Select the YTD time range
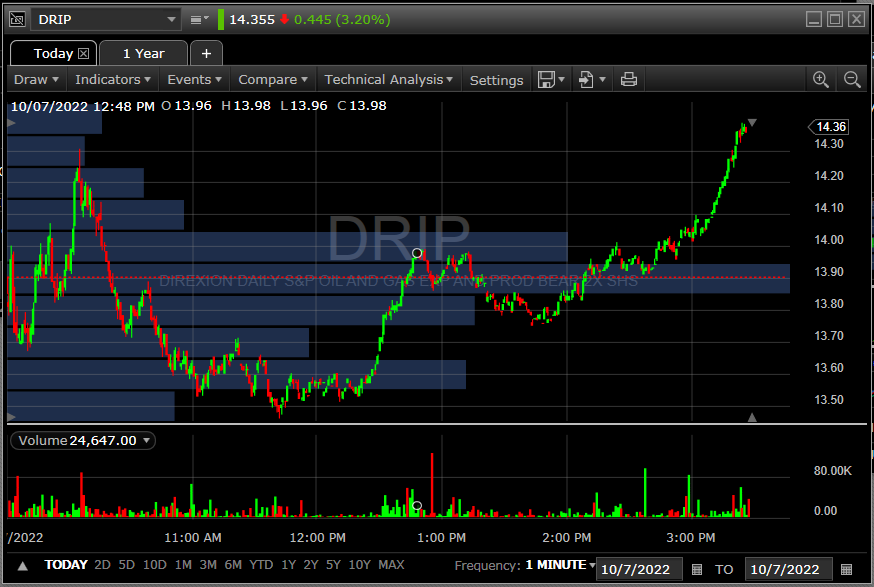The height and width of the screenshot is (587, 874). (x=261, y=565)
